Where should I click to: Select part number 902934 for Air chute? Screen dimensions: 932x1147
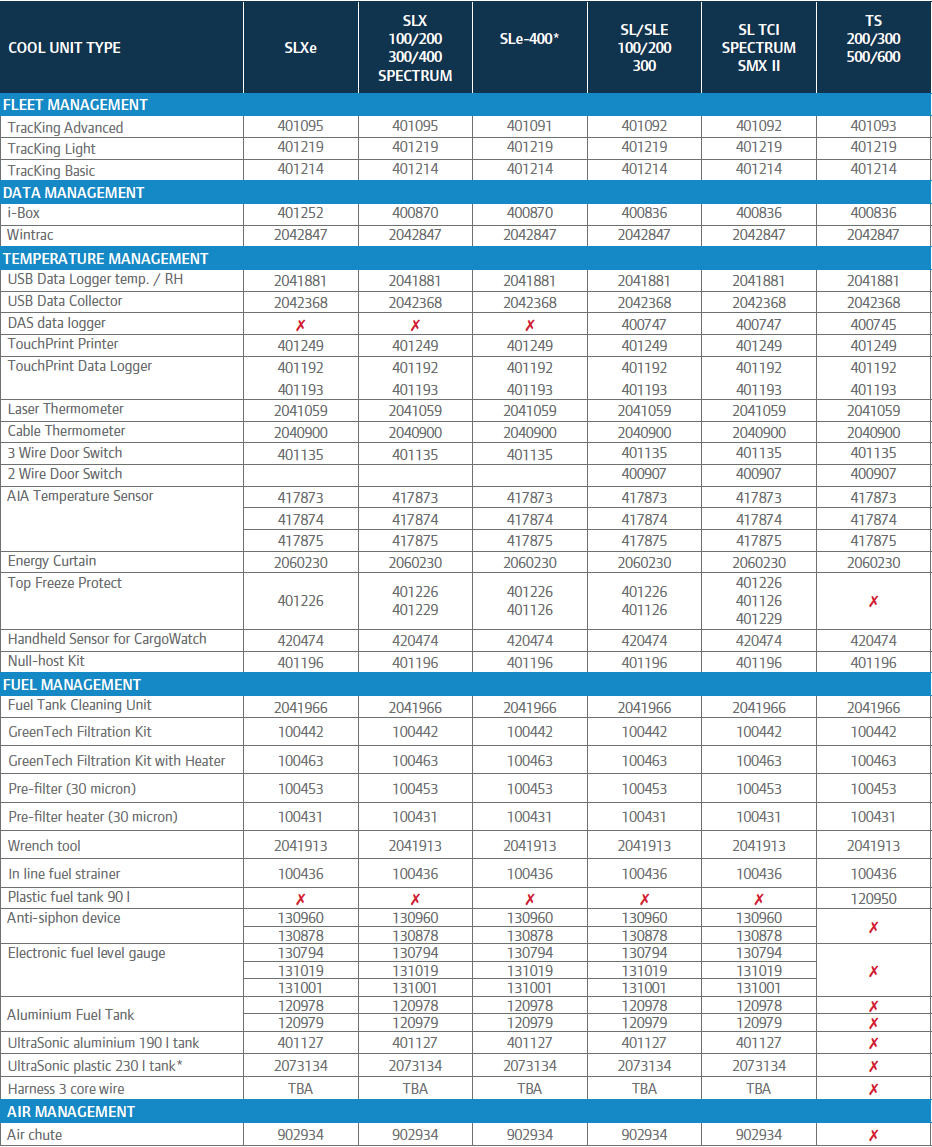[x=300, y=1134]
